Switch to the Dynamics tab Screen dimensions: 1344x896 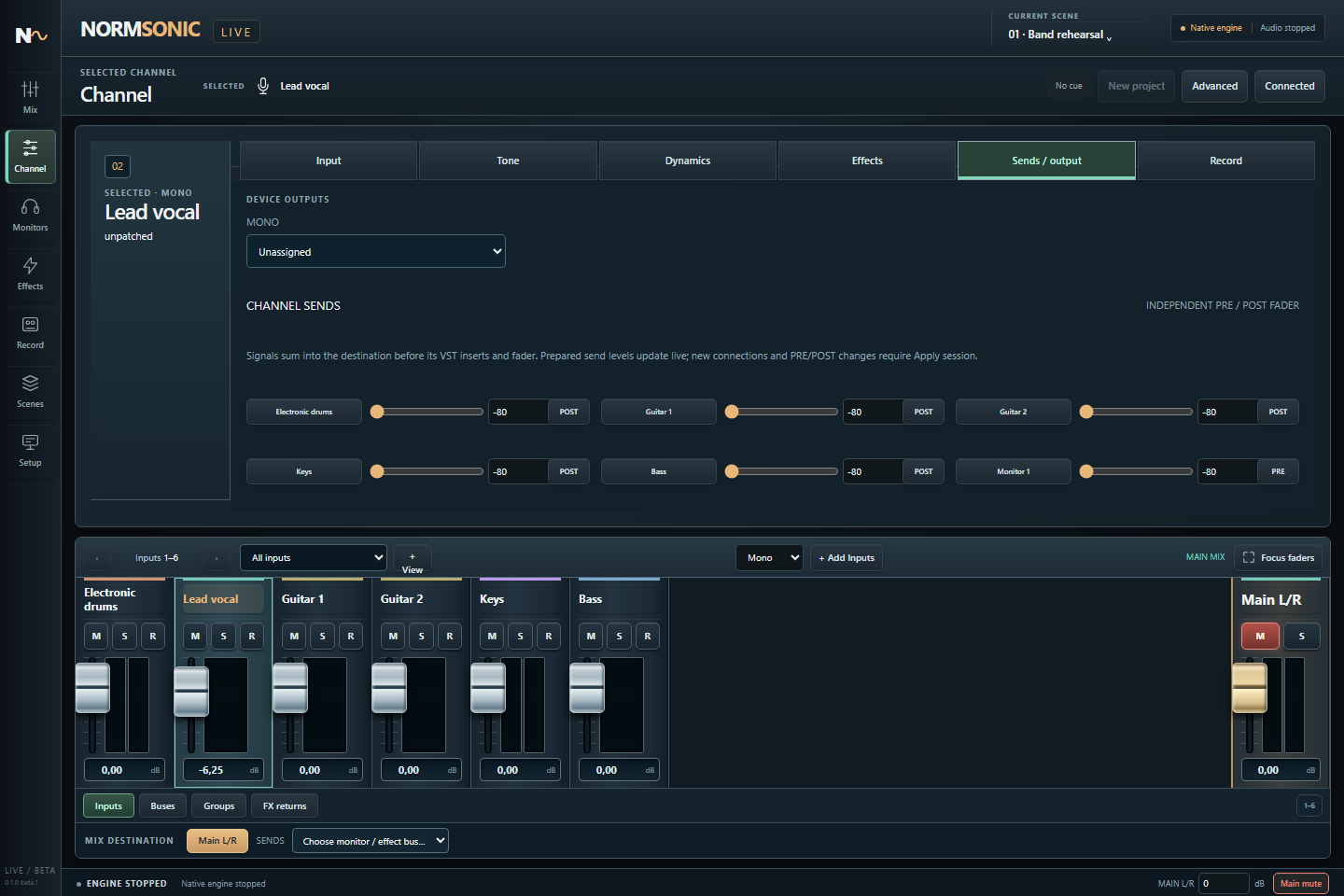pos(688,161)
